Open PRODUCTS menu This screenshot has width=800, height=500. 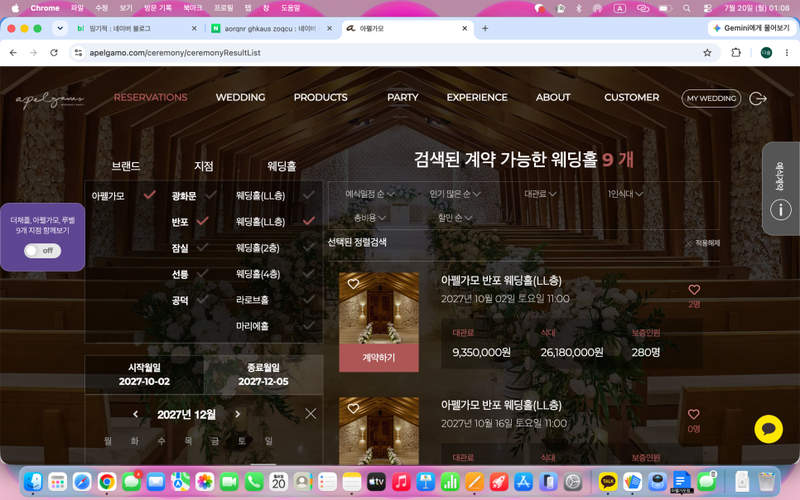click(x=320, y=97)
